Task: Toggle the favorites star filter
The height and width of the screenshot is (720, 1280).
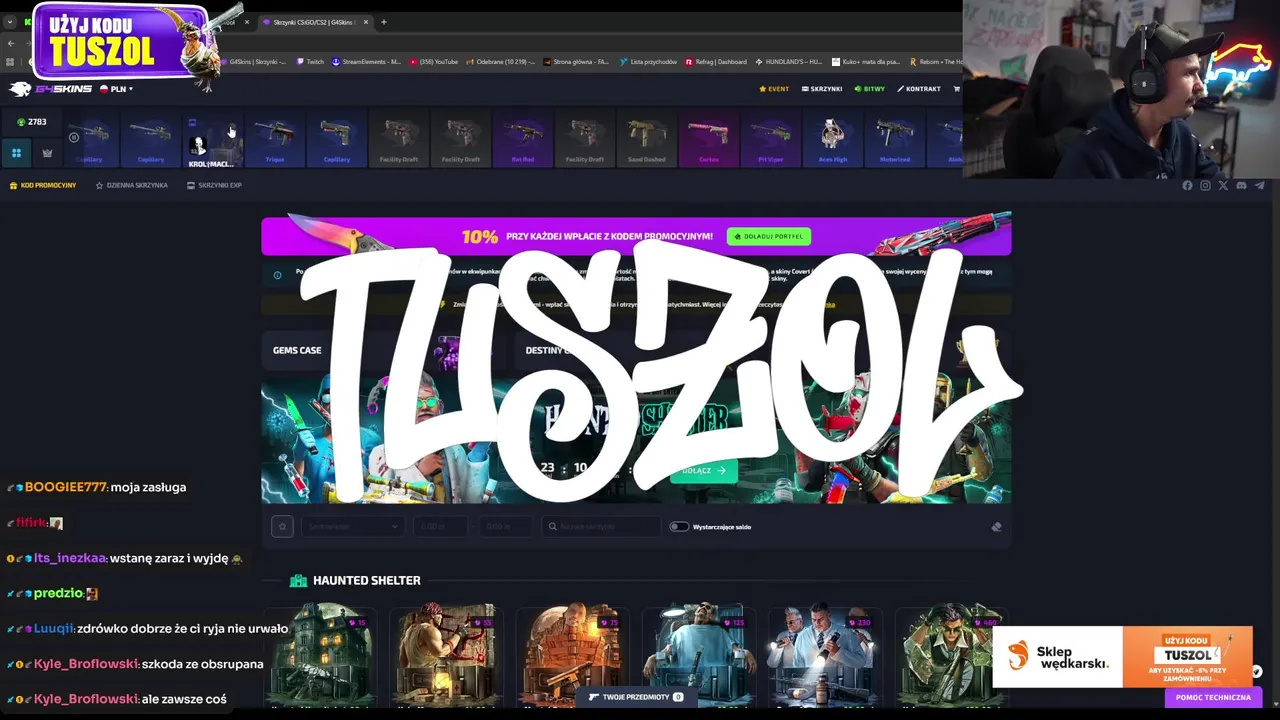Action: (x=282, y=526)
